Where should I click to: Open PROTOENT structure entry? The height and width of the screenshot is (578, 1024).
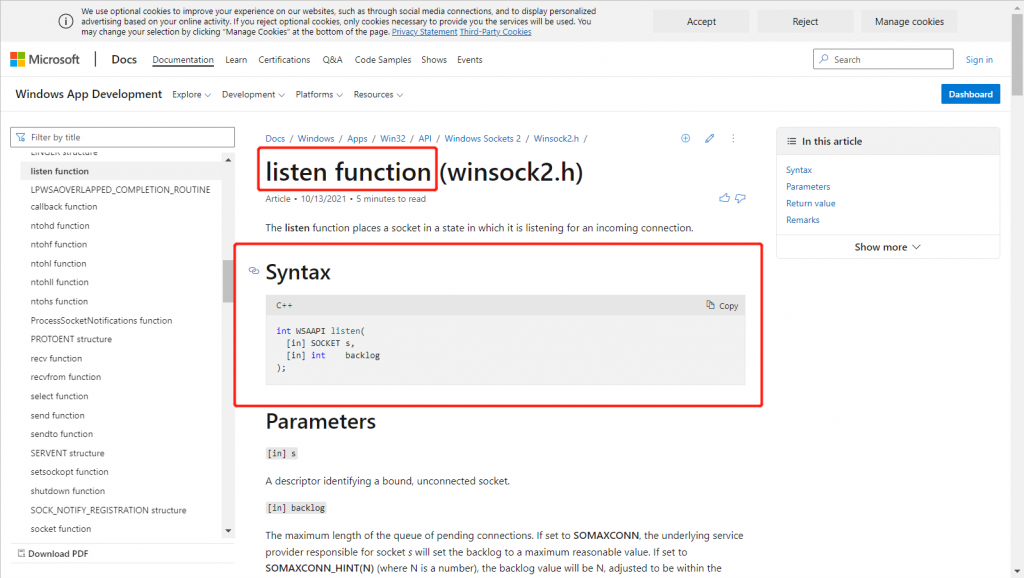pos(71,339)
